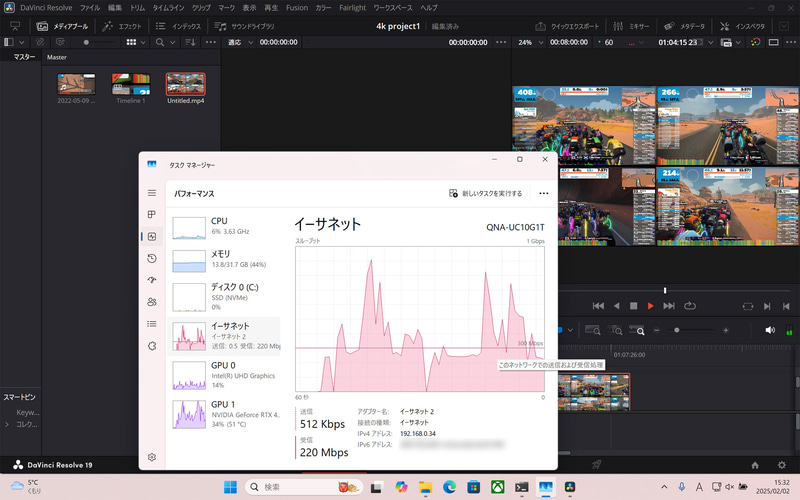Screen dimensions: 800x500
Task: Select Memory (メモリ) in Task Manager
Action: 224,260
